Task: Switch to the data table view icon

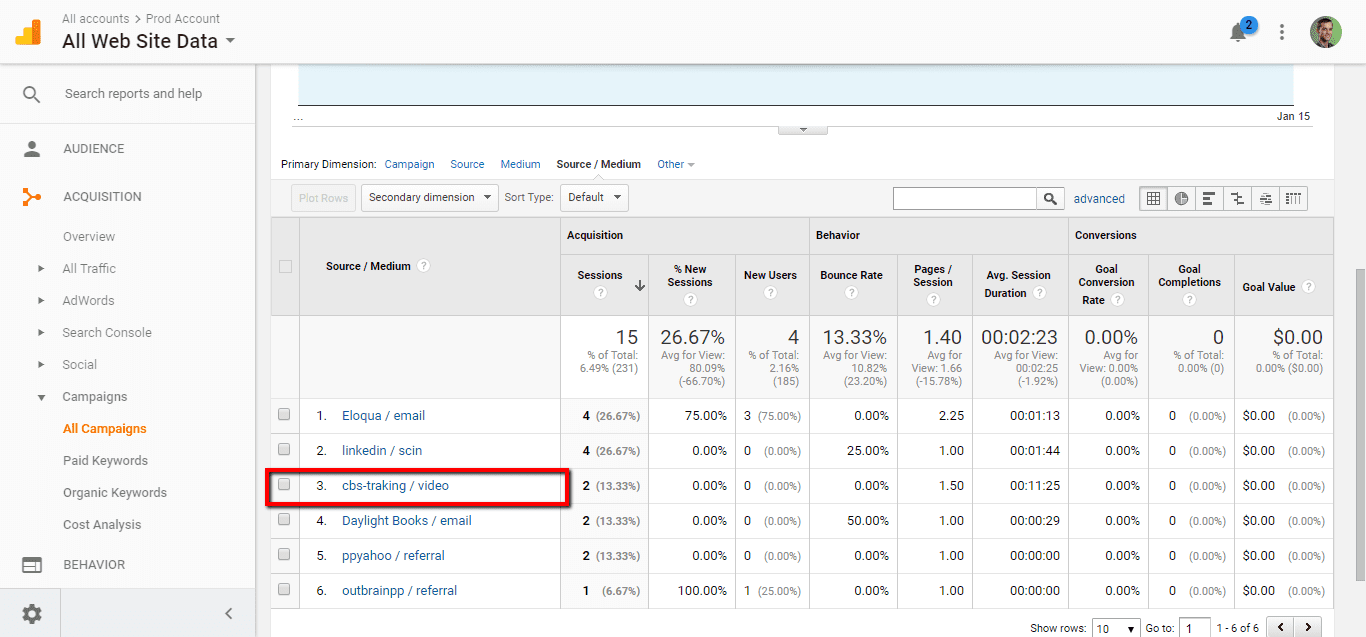Action: tap(1153, 198)
